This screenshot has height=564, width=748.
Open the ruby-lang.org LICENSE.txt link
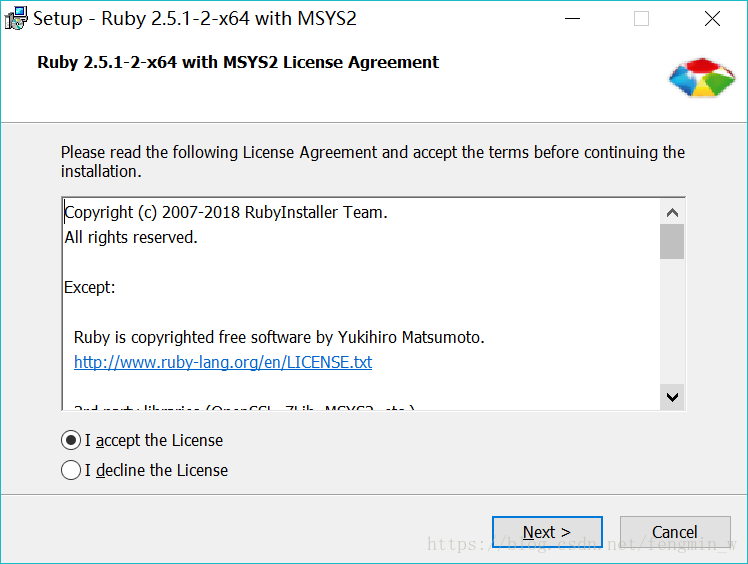coord(223,362)
